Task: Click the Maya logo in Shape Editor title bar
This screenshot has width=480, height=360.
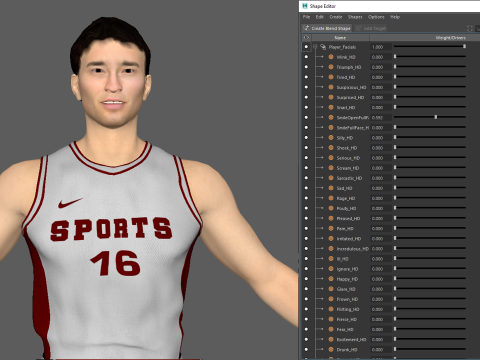Action: tap(305, 6)
